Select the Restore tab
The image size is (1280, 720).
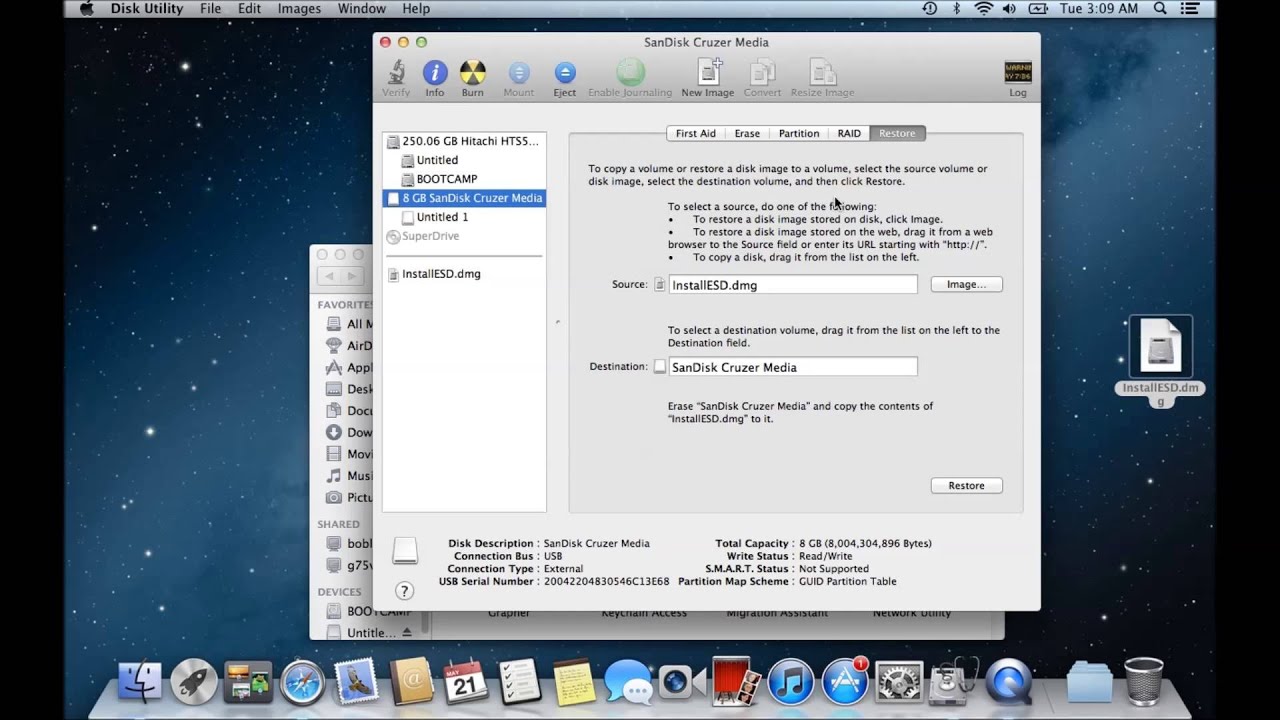pos(897,133)
